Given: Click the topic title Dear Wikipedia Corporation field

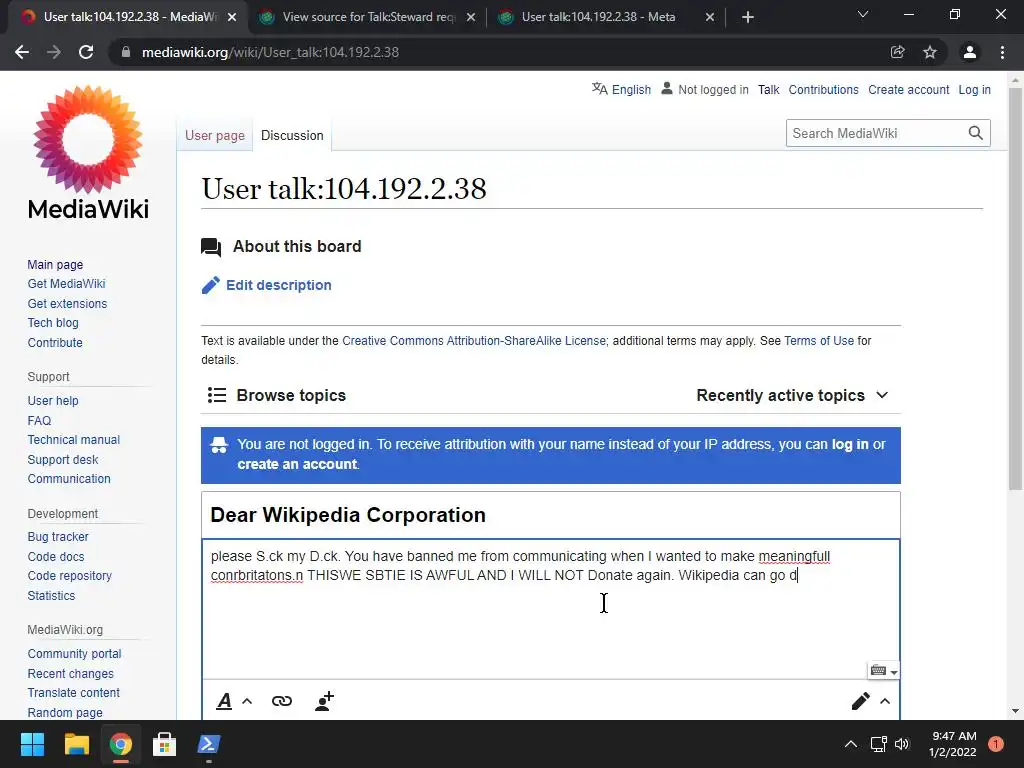Looking at the screenshot, I should 551,515.
